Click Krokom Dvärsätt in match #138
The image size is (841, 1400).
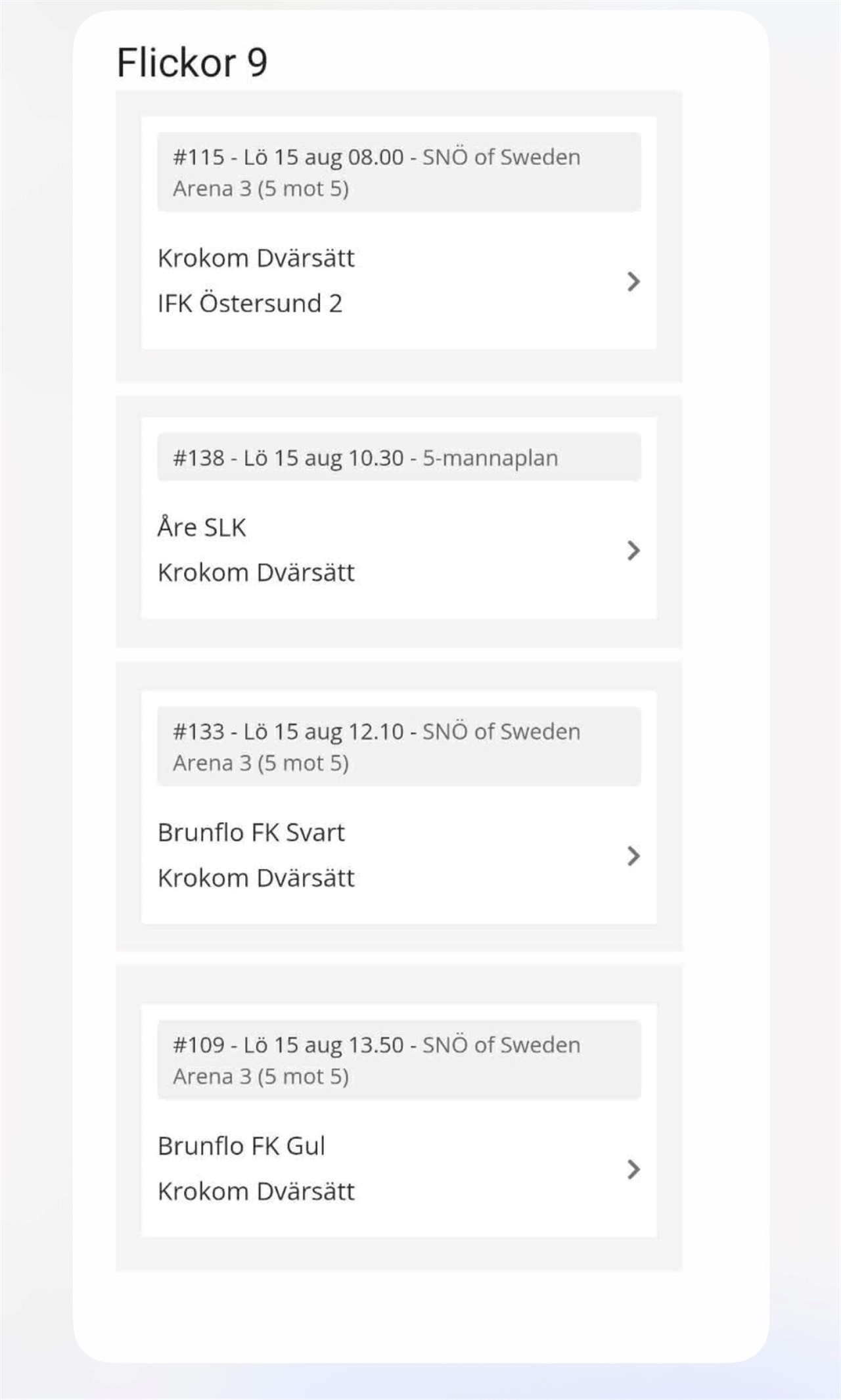[x=256, y=572]
